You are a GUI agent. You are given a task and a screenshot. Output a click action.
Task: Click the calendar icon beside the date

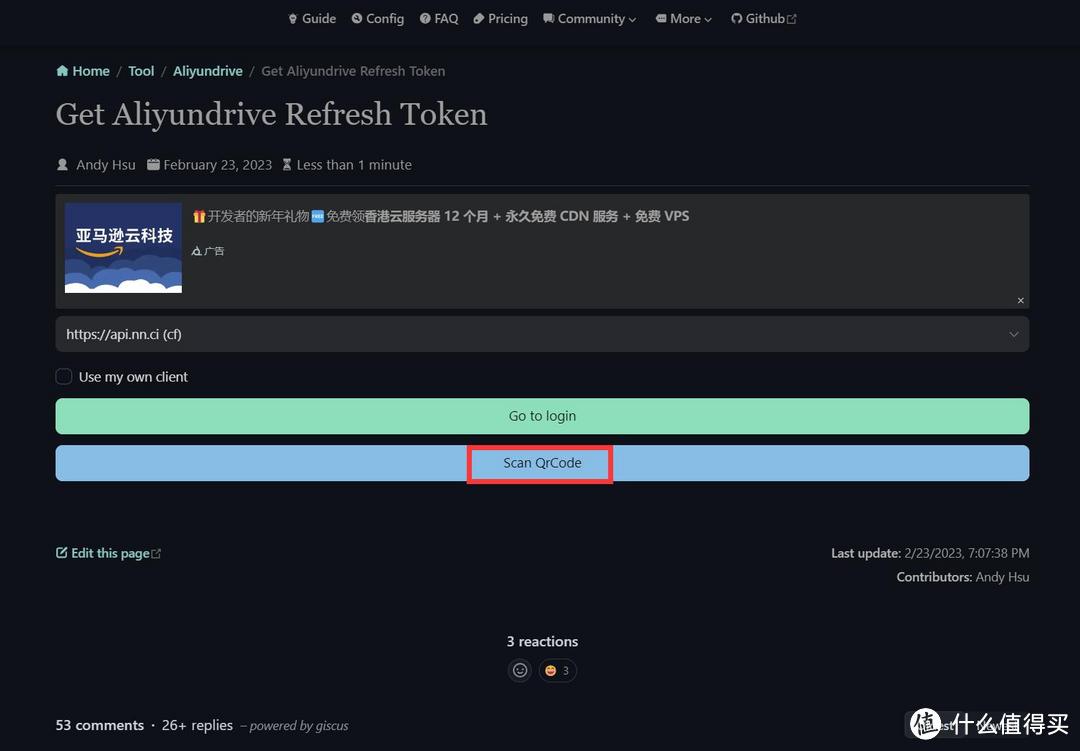point(153,165)
